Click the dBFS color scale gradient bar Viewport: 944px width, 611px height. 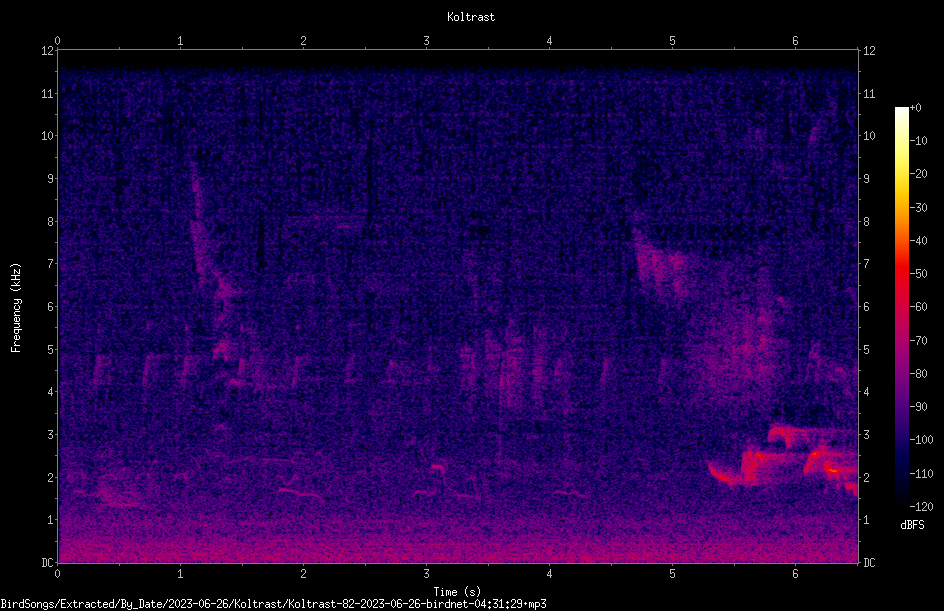(901, 306)
